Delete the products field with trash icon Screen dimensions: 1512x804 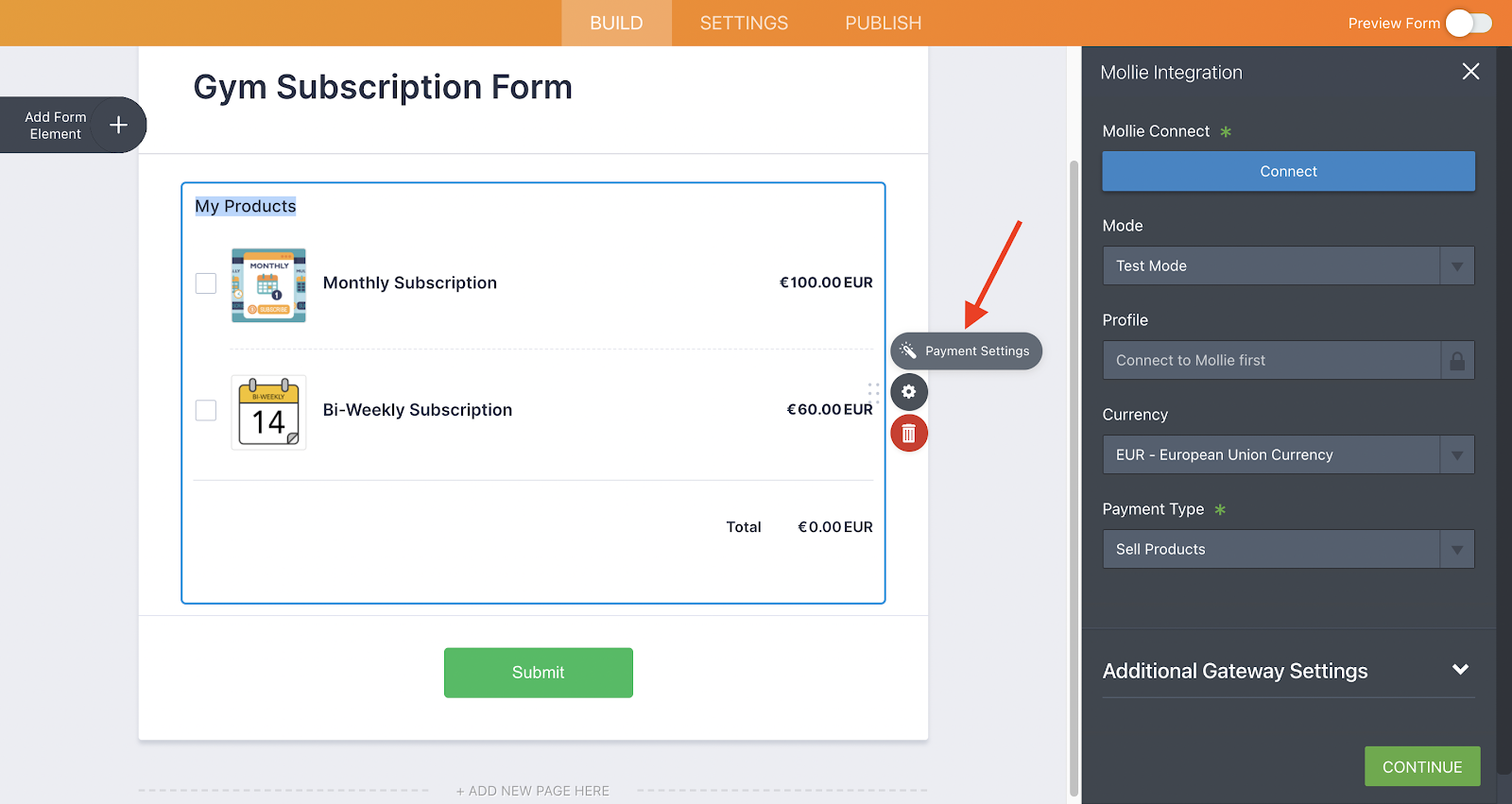coord(908,434)
